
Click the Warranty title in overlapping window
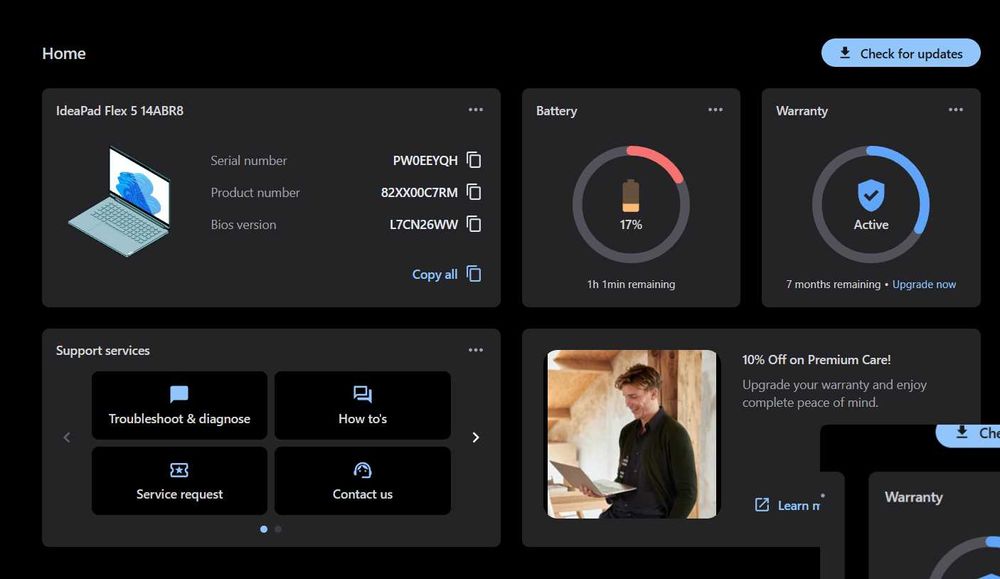click(913, 497)
